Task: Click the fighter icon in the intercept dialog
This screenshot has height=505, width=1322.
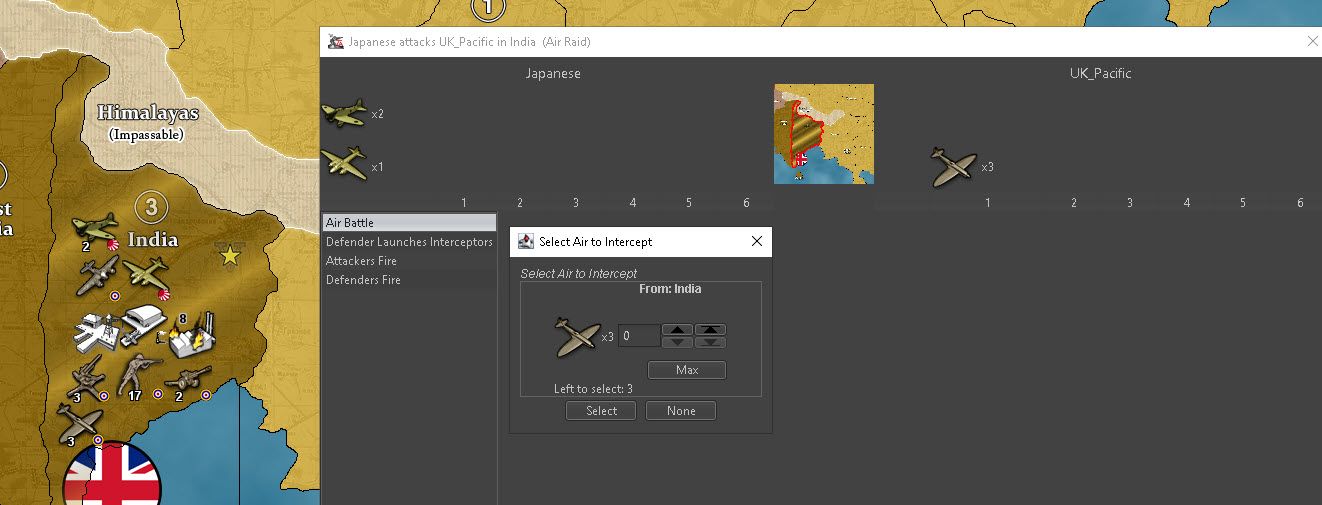Action: [577, 337]
